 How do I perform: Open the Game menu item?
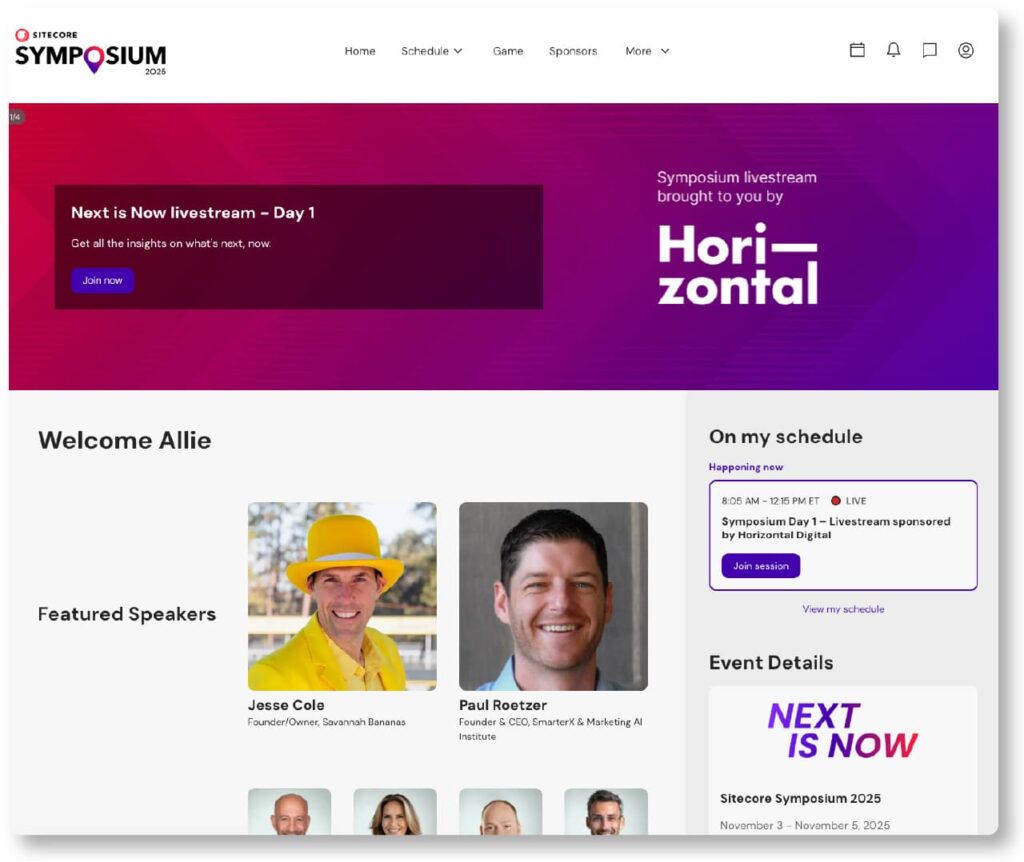click(x=508, y=51)
